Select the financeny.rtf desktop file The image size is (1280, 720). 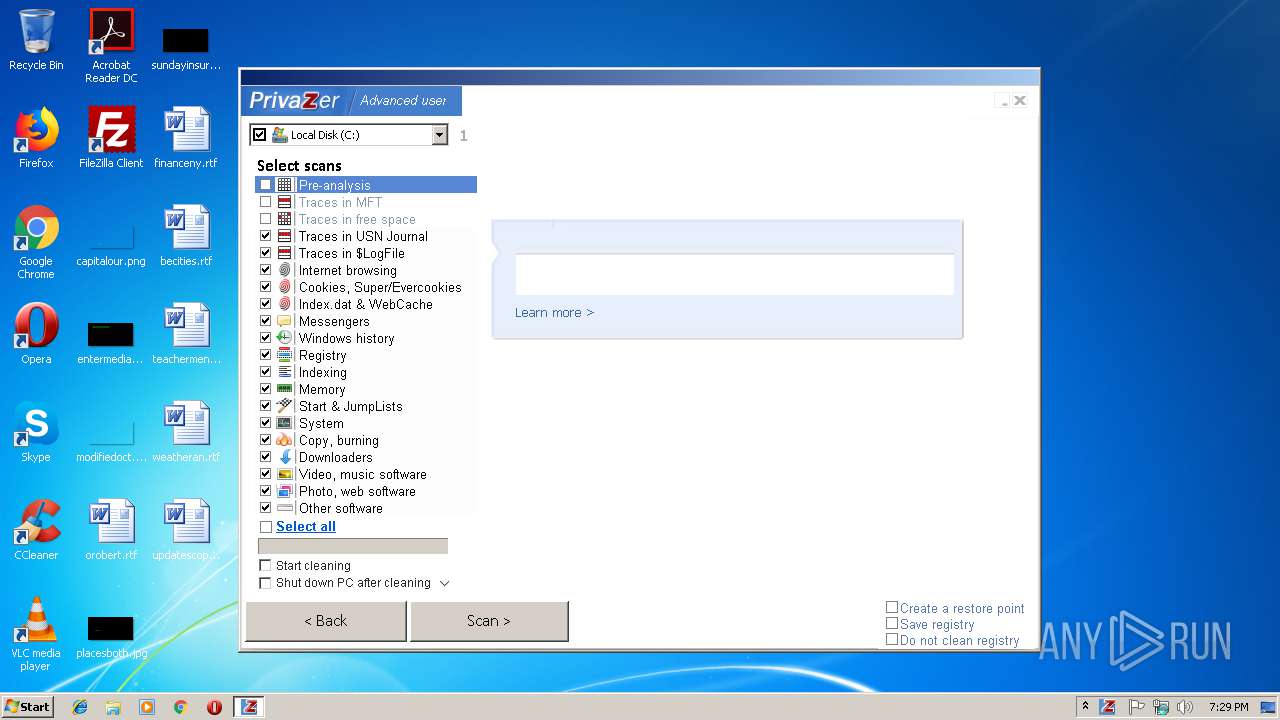tap(186, 138)
